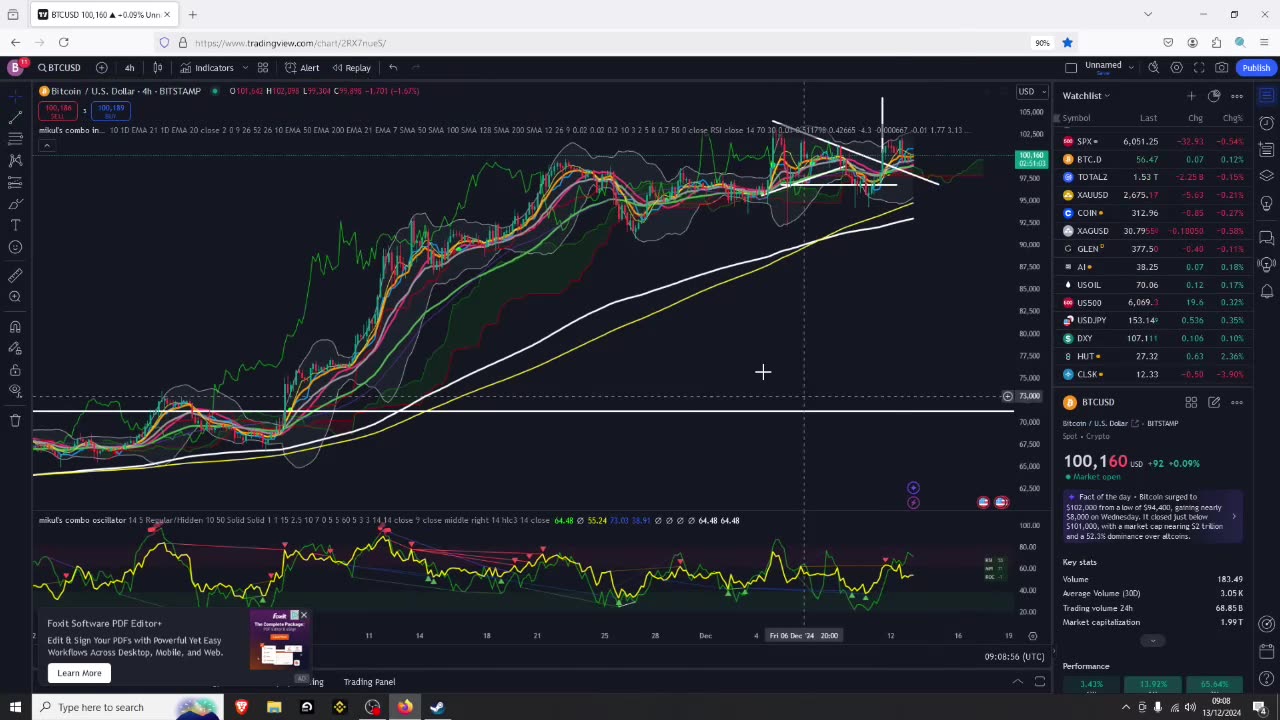Screen dimensions: 1280x720
Task: Select the 4h timeframe interval
Action: click(129, 68)
